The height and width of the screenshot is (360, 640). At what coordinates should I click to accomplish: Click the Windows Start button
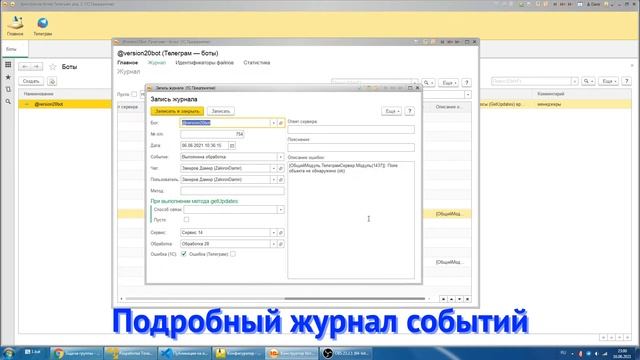point(8,353)
